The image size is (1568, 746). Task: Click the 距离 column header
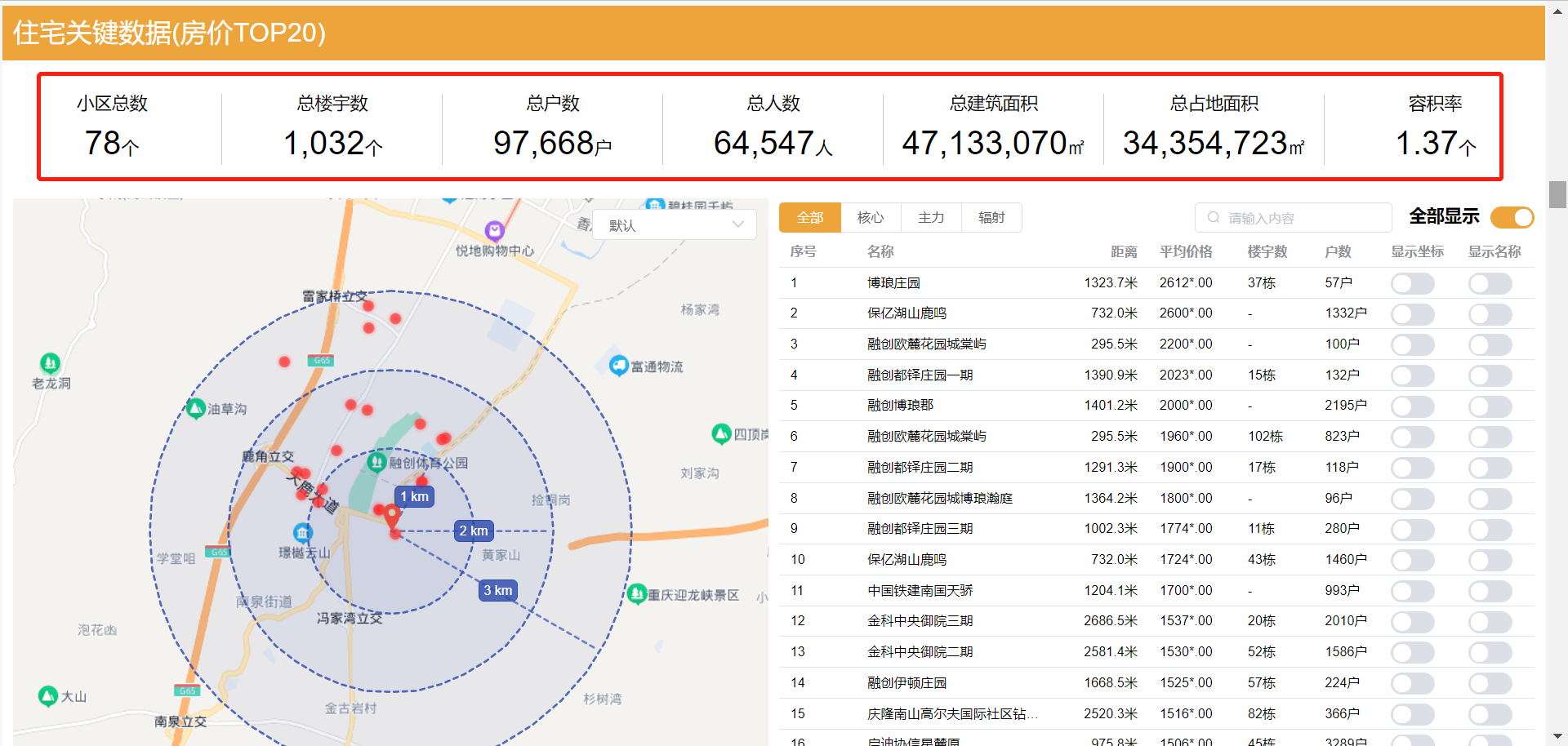(1124, 251)
